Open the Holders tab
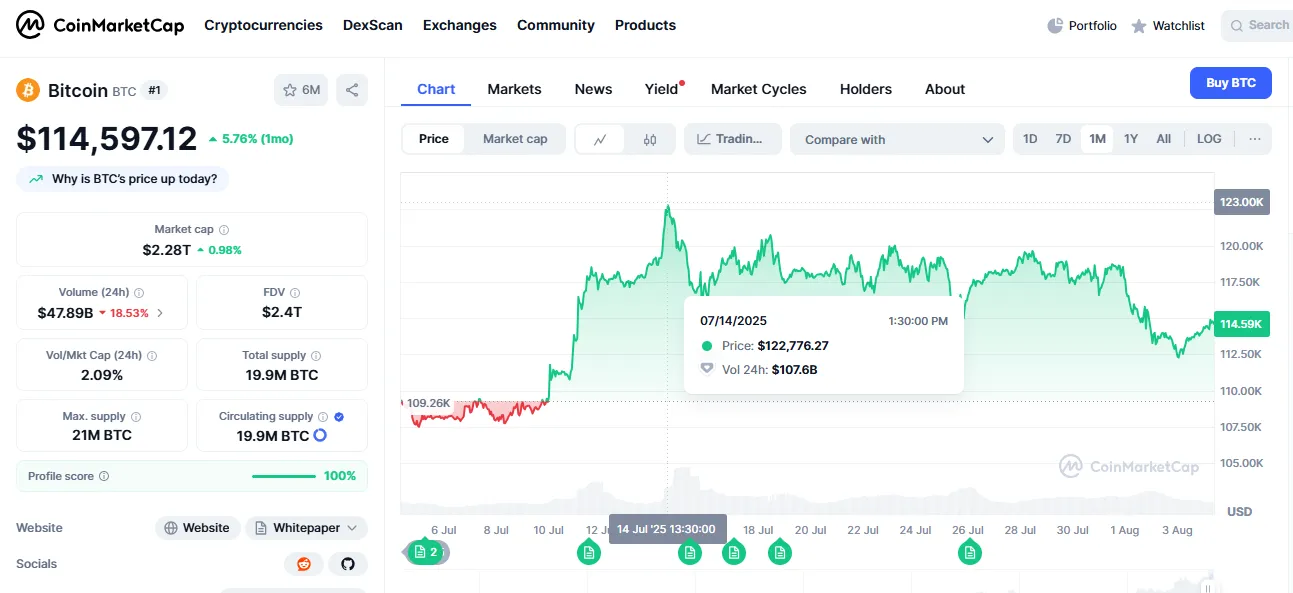This screenshot has width=1293, height=593. pos(865,89)
